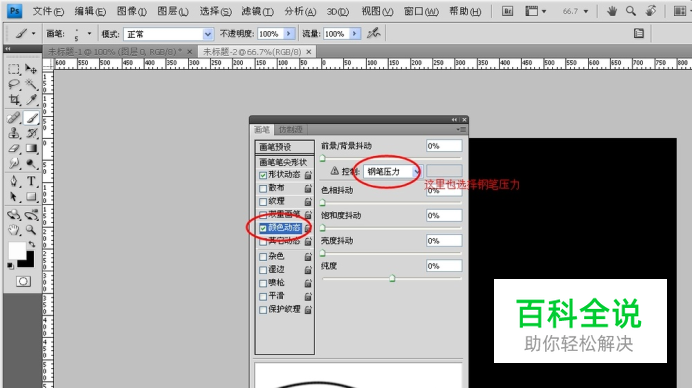
Task: Open the Brush panel flyout menu
Action: [461, 129]
